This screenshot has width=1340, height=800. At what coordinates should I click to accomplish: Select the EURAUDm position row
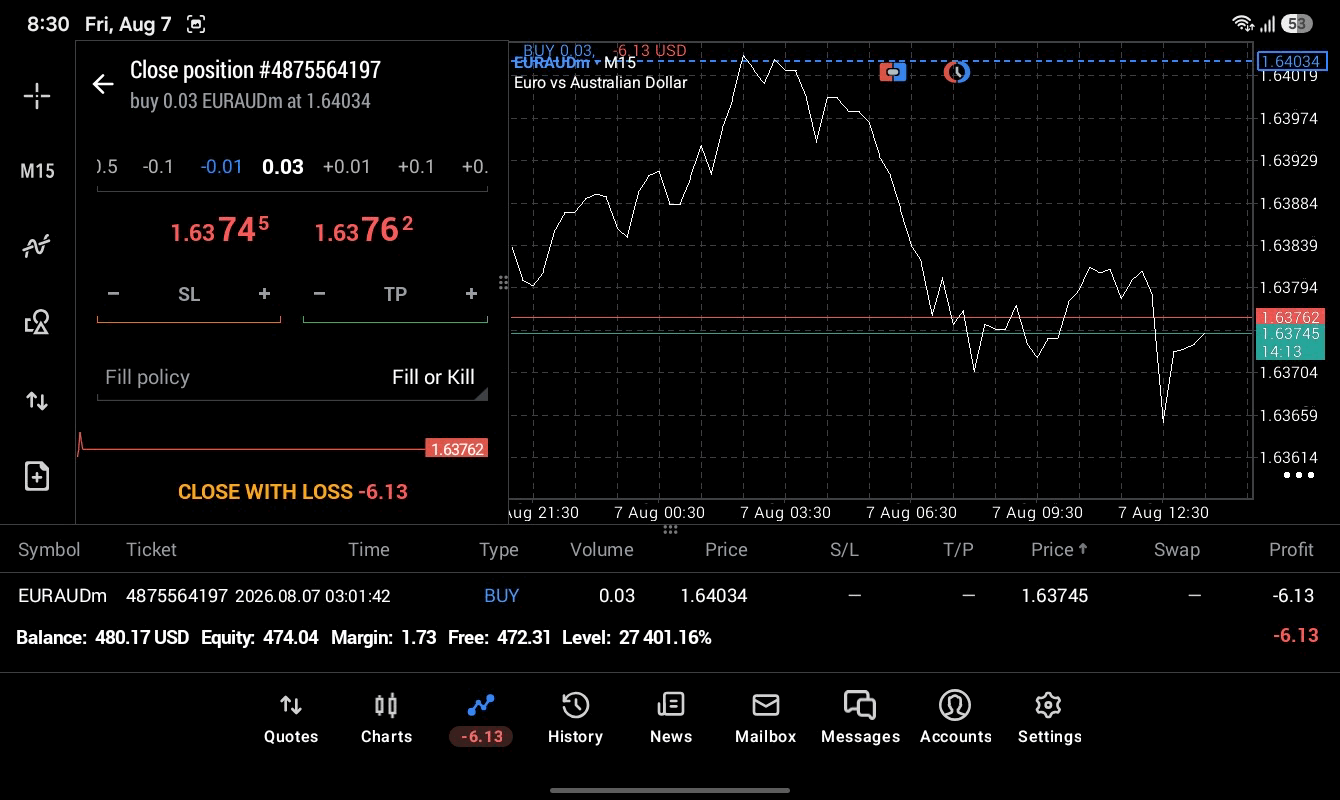click(x=670, y=596)
